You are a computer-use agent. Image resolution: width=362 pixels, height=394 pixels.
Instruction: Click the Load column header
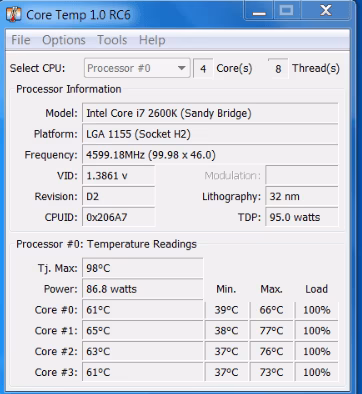(317, 289)
